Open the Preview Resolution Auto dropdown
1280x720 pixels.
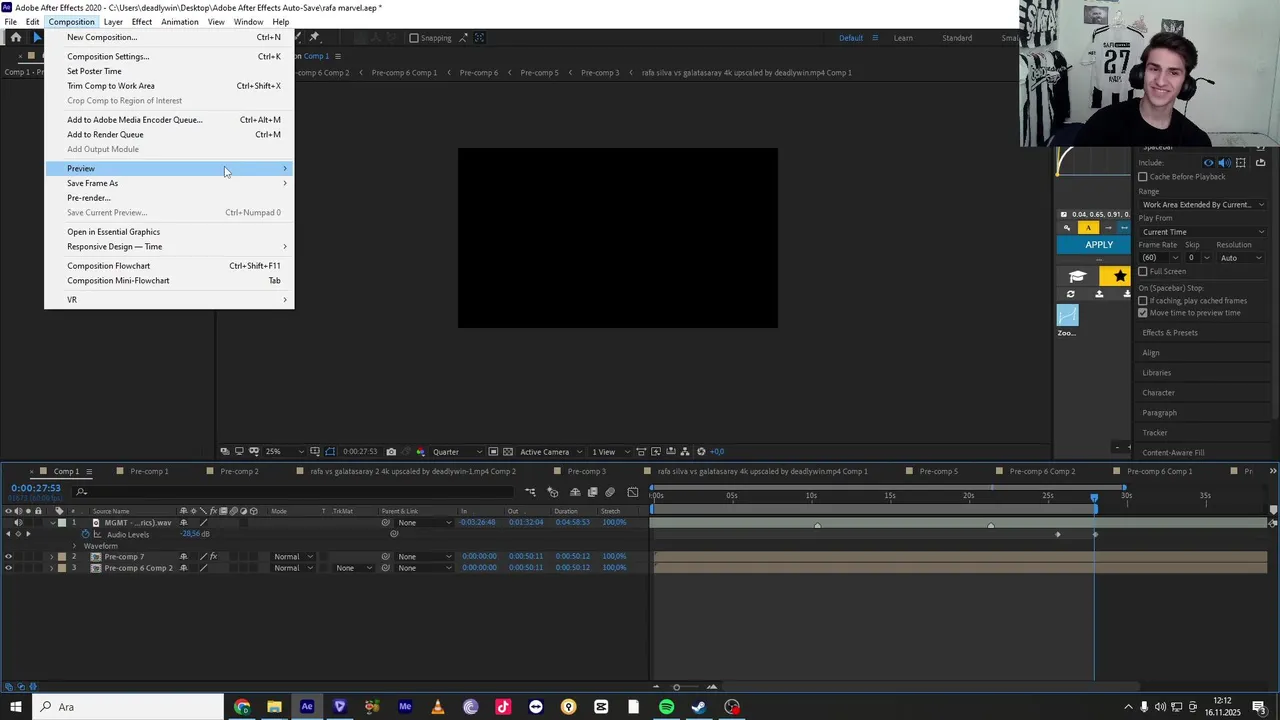click(x=1239, y=258)
